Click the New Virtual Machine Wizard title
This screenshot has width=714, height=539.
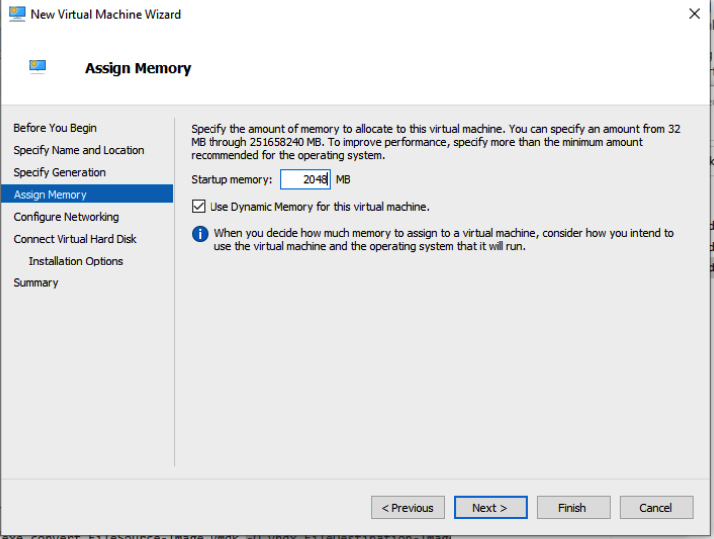[106, 15]
